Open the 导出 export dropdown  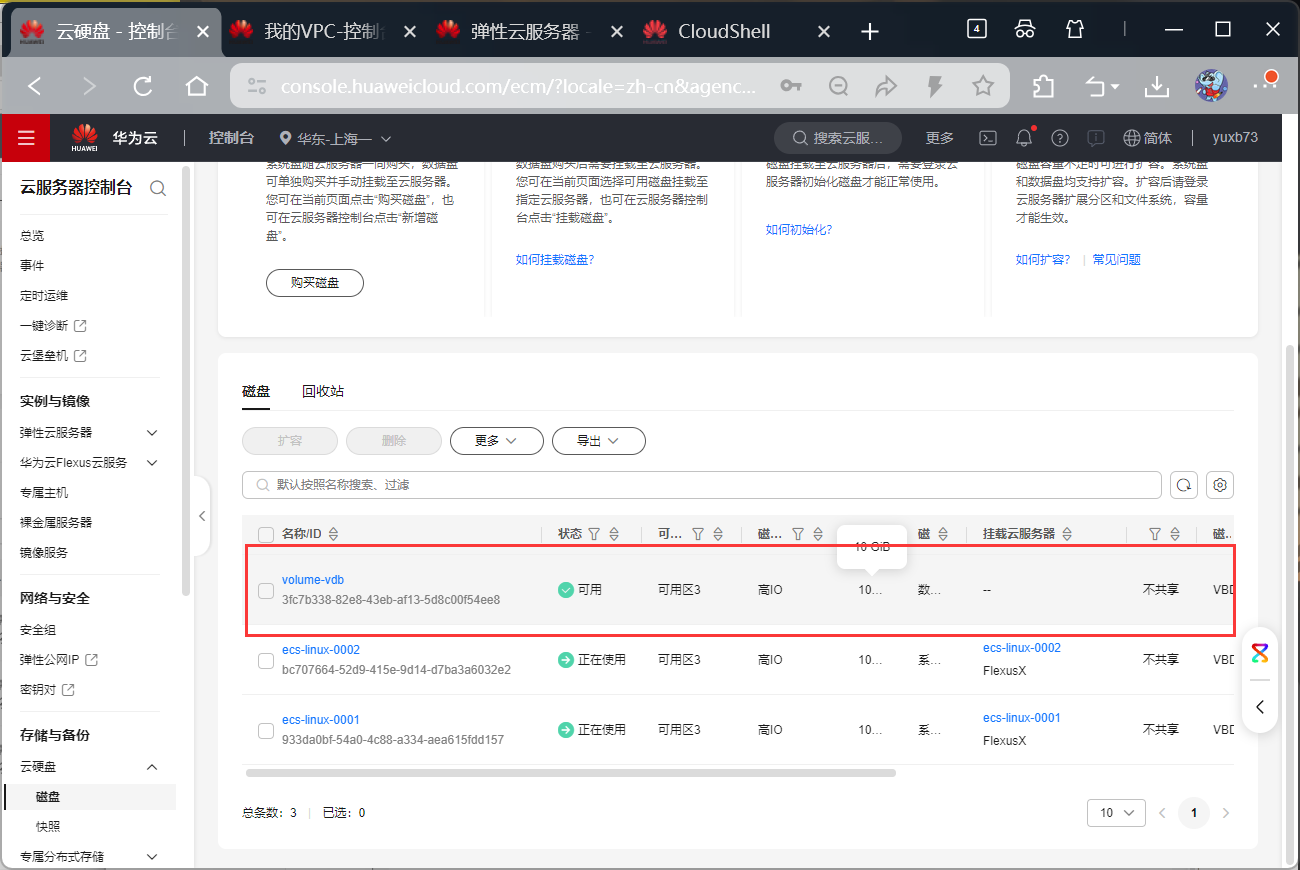[x=598, y=441]
